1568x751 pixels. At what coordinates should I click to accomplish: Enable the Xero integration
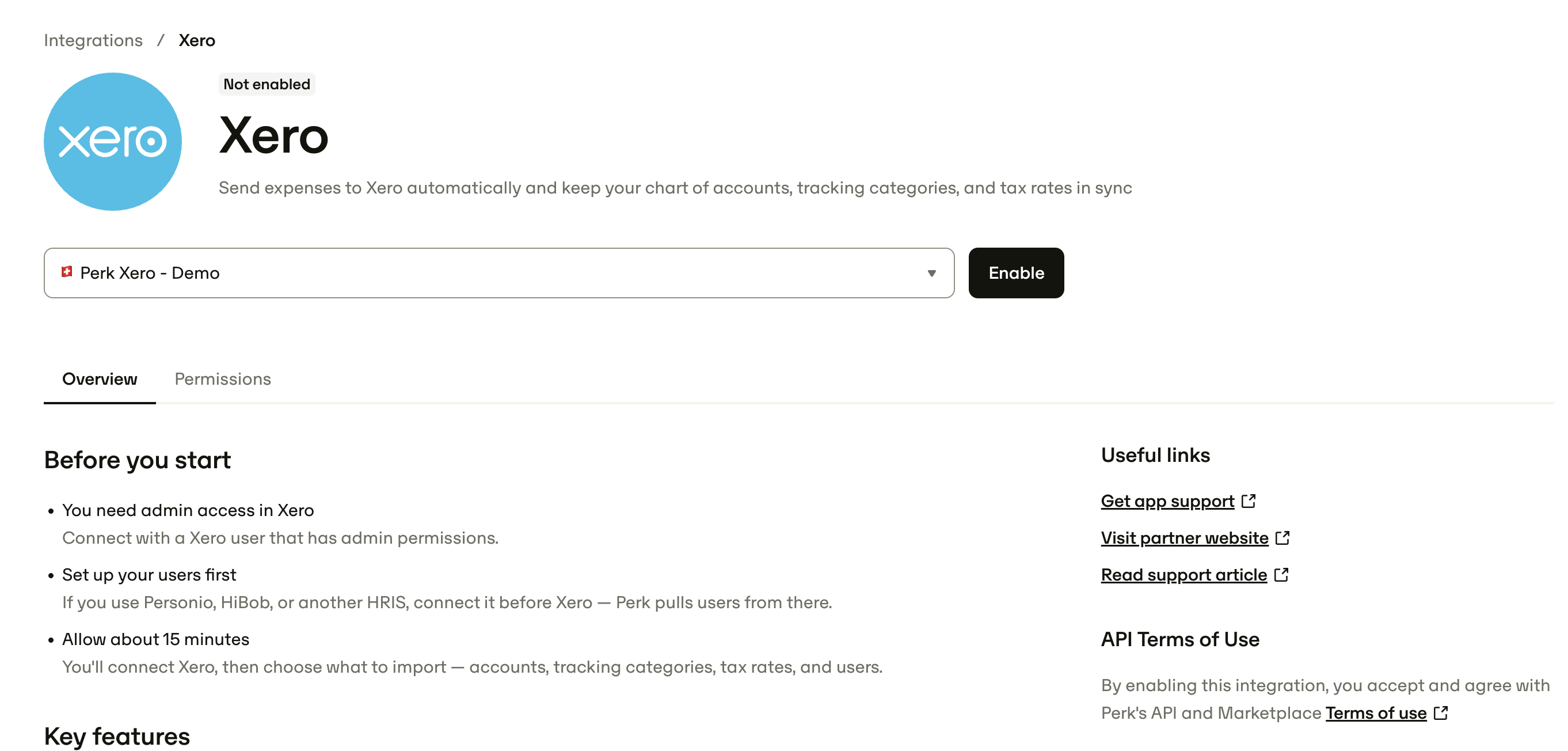tap(1016, 273)
